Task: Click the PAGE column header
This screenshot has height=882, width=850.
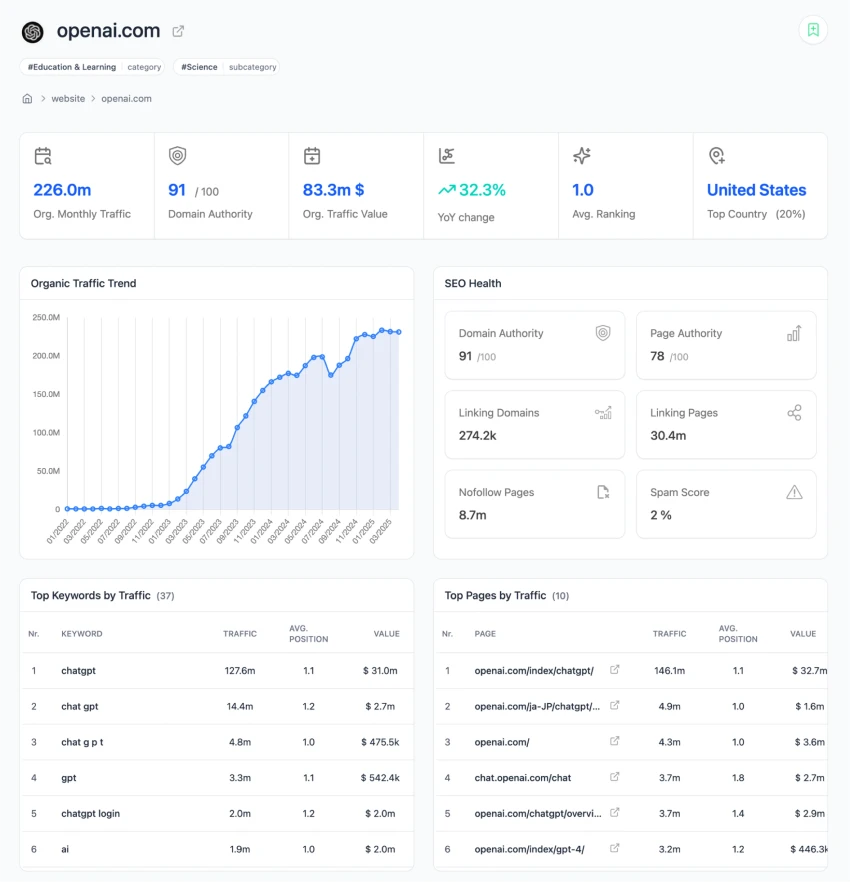Action: pos(485,634)
